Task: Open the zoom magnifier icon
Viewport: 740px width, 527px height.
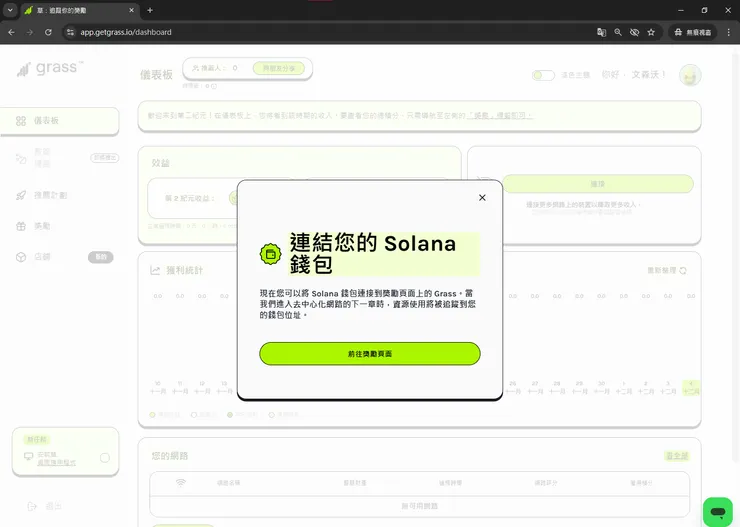Action: click(618, 32)
